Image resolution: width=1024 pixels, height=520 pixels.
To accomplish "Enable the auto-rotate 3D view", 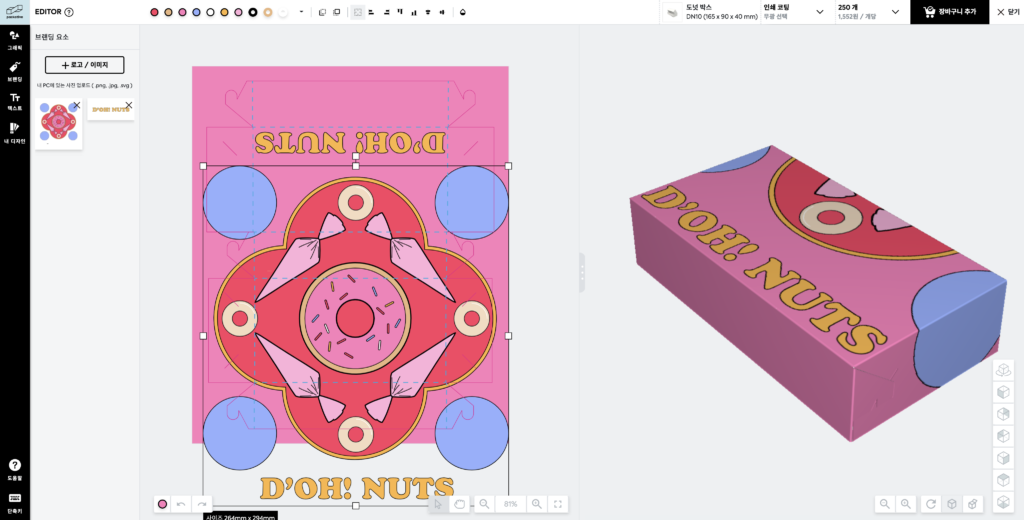I will pos(1003,370).
